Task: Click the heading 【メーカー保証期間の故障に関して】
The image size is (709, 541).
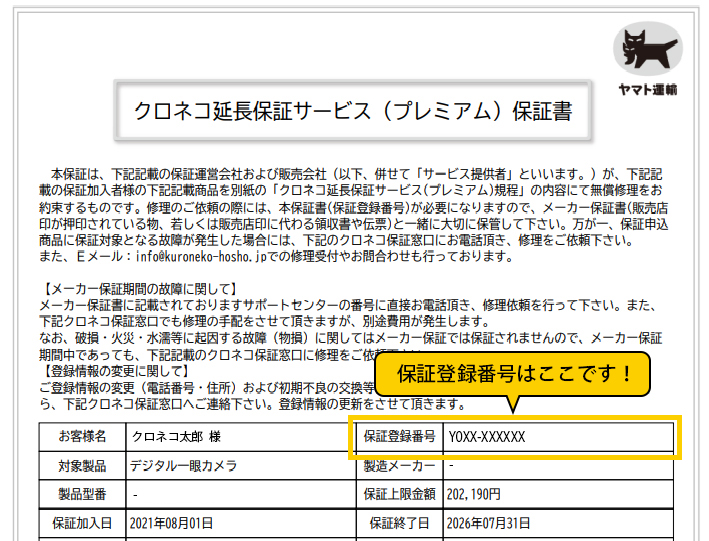Action: click(x=139, y=289)
